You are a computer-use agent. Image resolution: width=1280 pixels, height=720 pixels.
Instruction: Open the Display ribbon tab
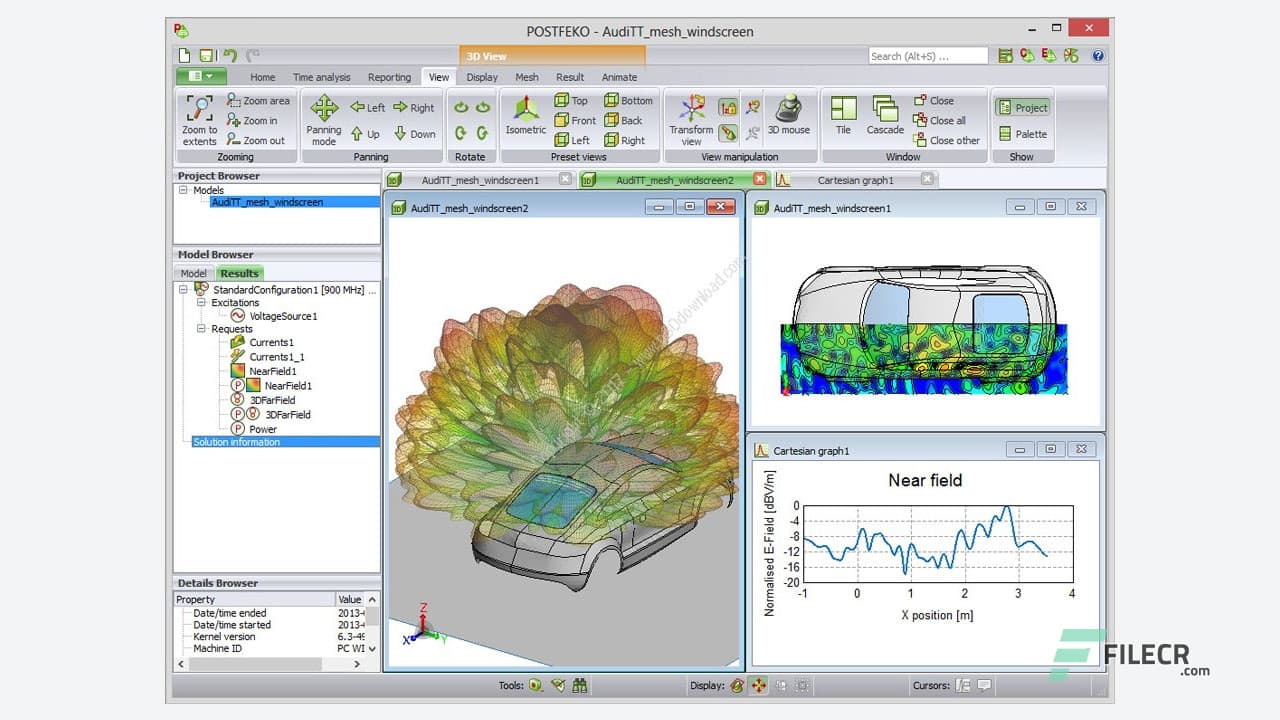tap(481, 77)
